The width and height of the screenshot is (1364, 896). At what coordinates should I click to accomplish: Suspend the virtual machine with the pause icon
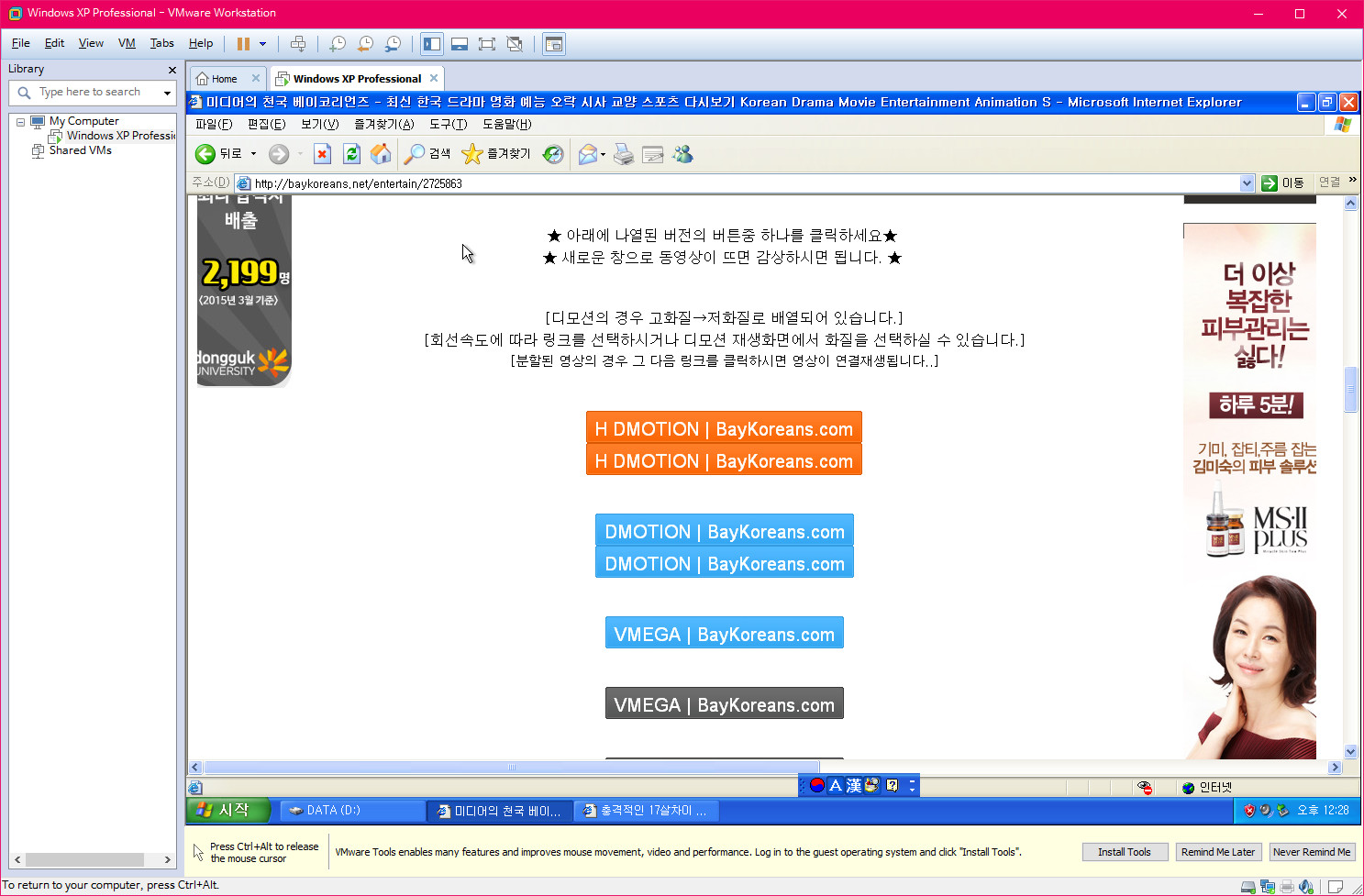(x=243, y=44)
